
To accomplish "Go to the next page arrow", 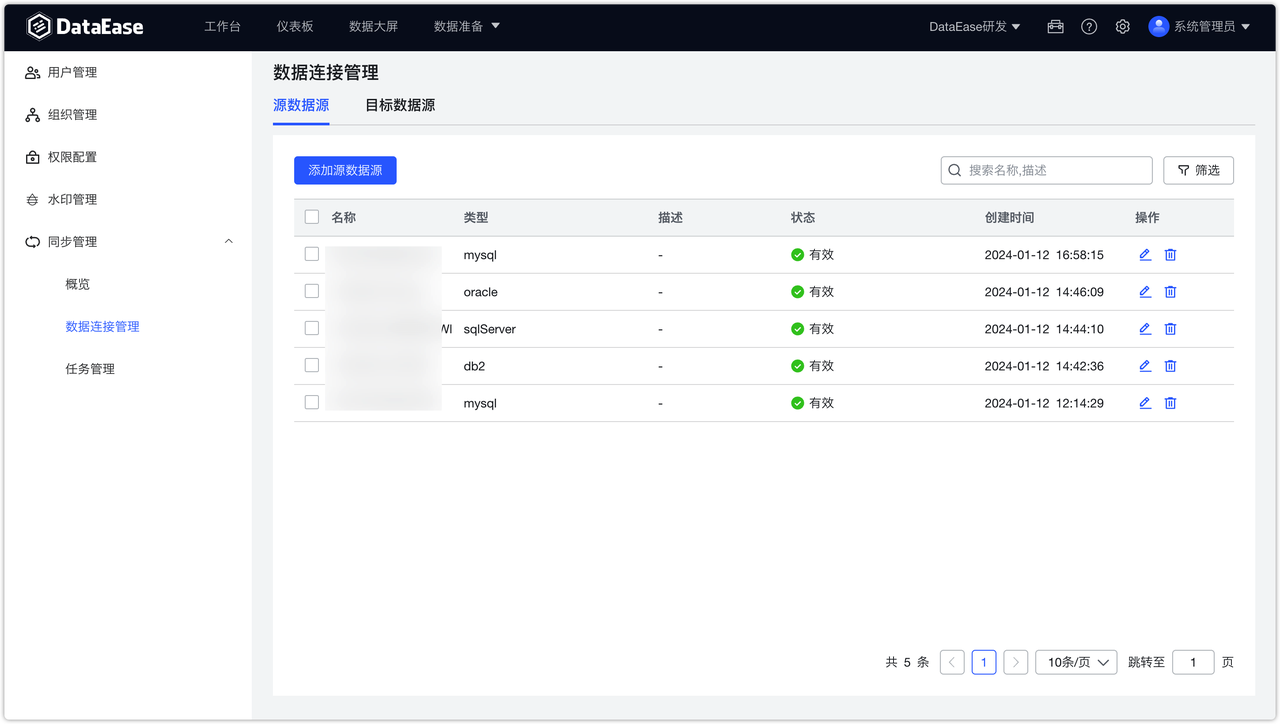I will (x=1016, y=662).
